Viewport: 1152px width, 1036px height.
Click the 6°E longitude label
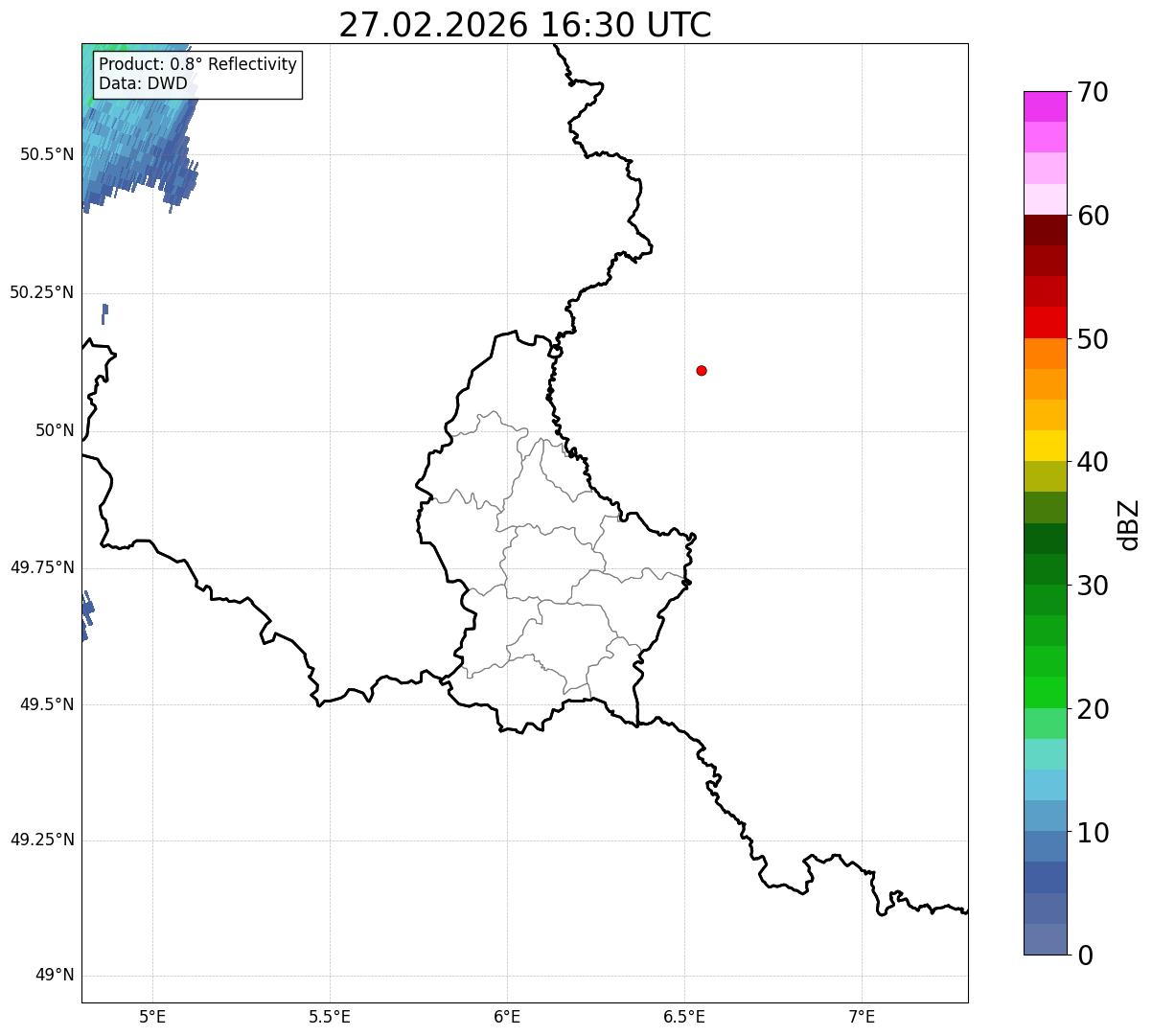(507, 1017)
